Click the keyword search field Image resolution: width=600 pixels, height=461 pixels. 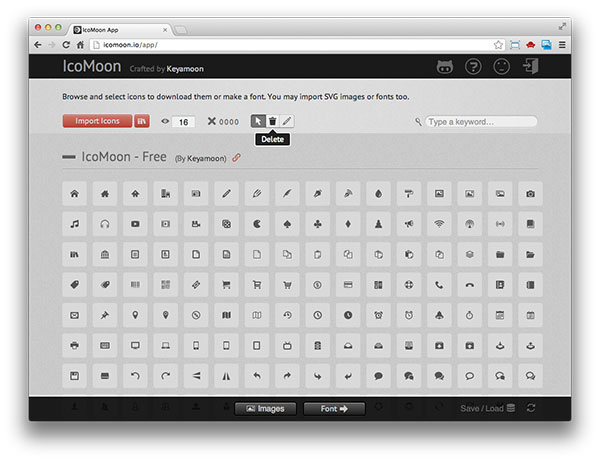pyautogui.click(x=481, y=122)
